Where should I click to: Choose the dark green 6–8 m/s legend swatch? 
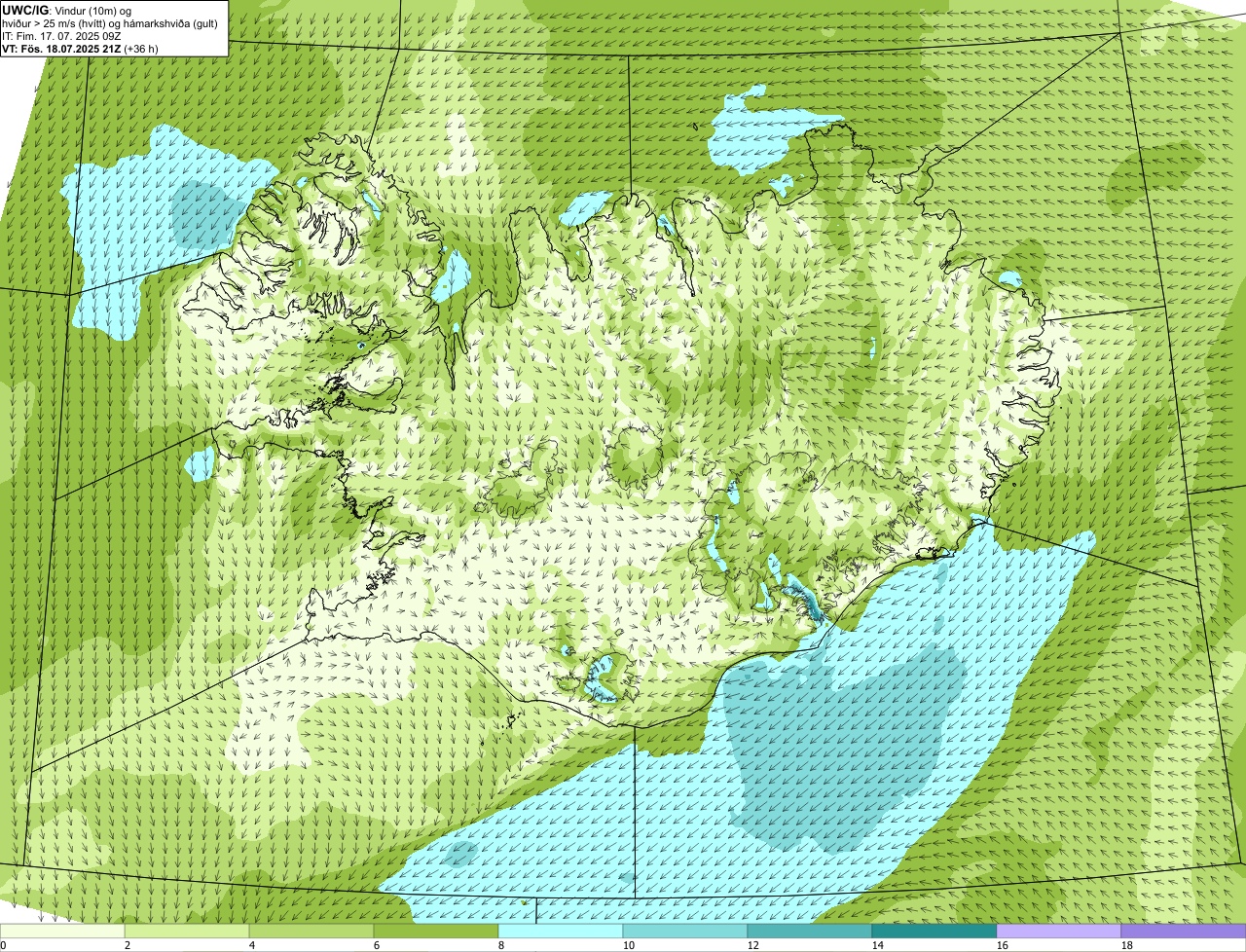(x=436, y=932)
